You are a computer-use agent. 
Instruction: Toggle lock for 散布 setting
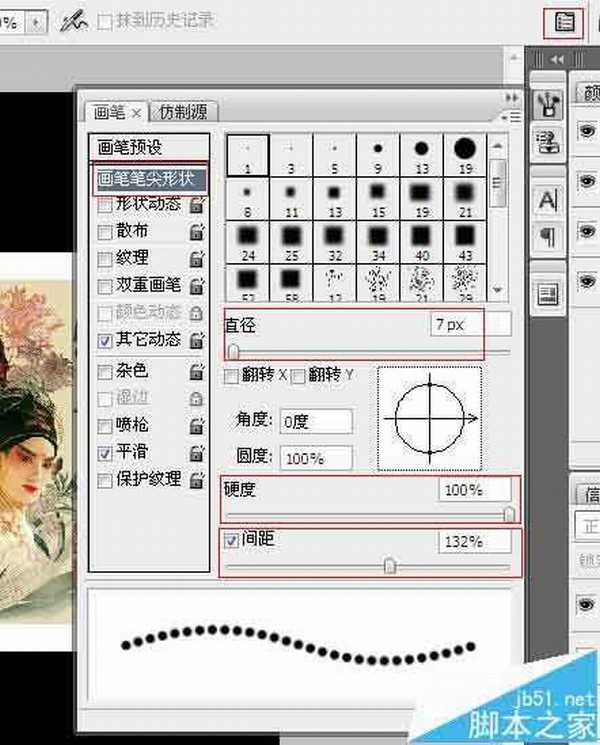click(197, 232)
